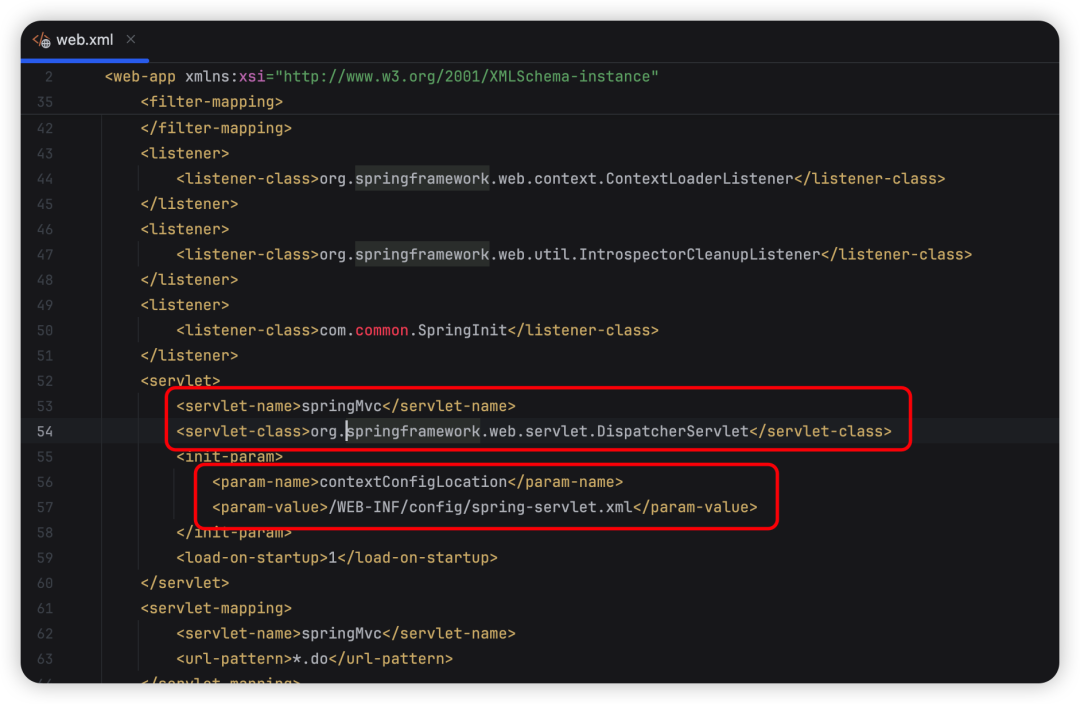This screenshot has width=1080, height=704.
Task: Click the sticky filter-mapping line 35
Action: pyautogui.click(x=212, y=102)
